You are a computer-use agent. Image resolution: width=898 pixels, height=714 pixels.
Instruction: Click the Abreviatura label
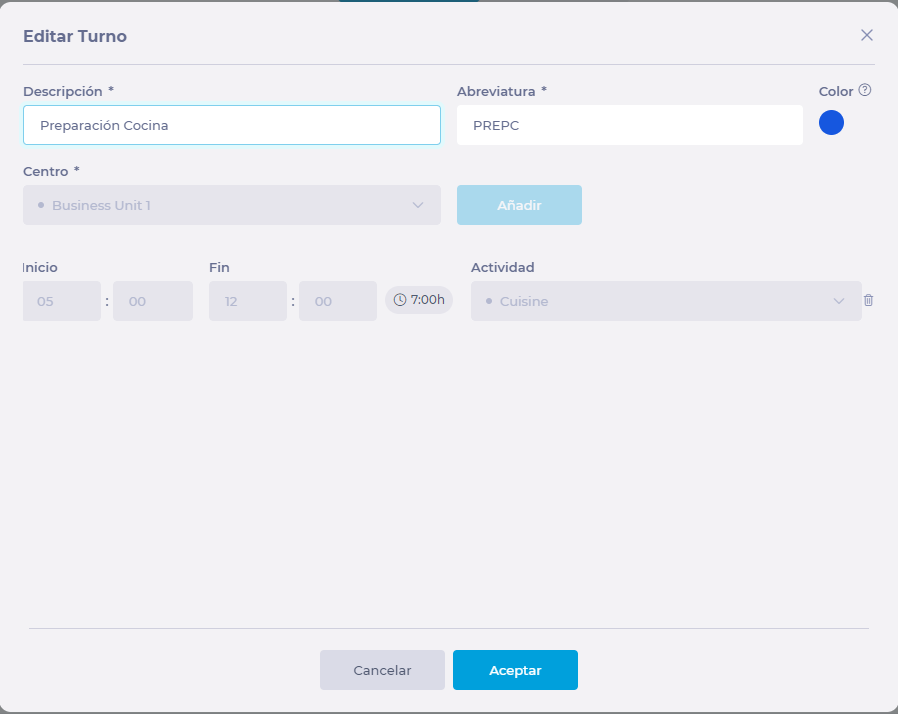(x=496, y=92)
